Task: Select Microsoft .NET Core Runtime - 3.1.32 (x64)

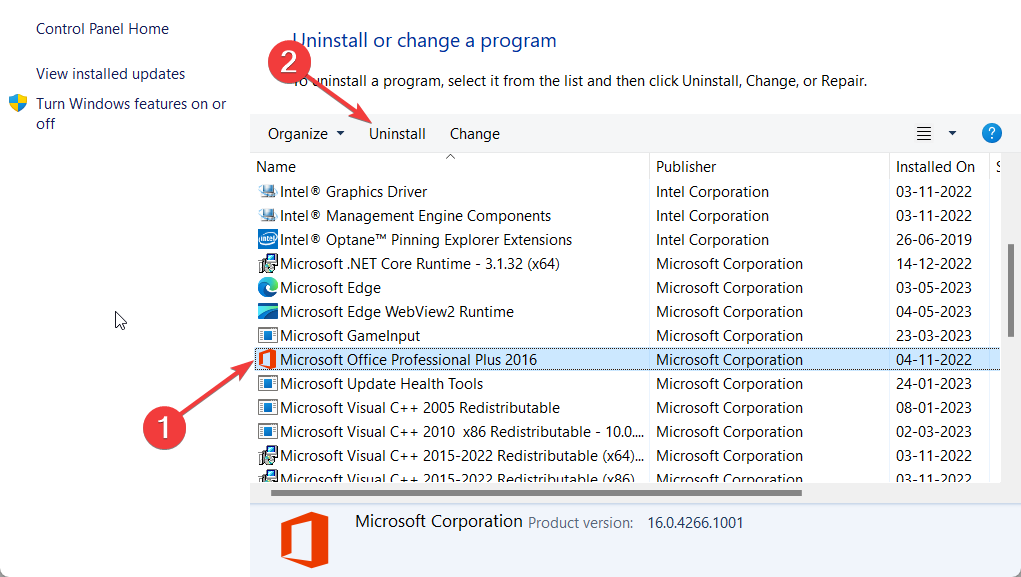Action: (420, 264)
